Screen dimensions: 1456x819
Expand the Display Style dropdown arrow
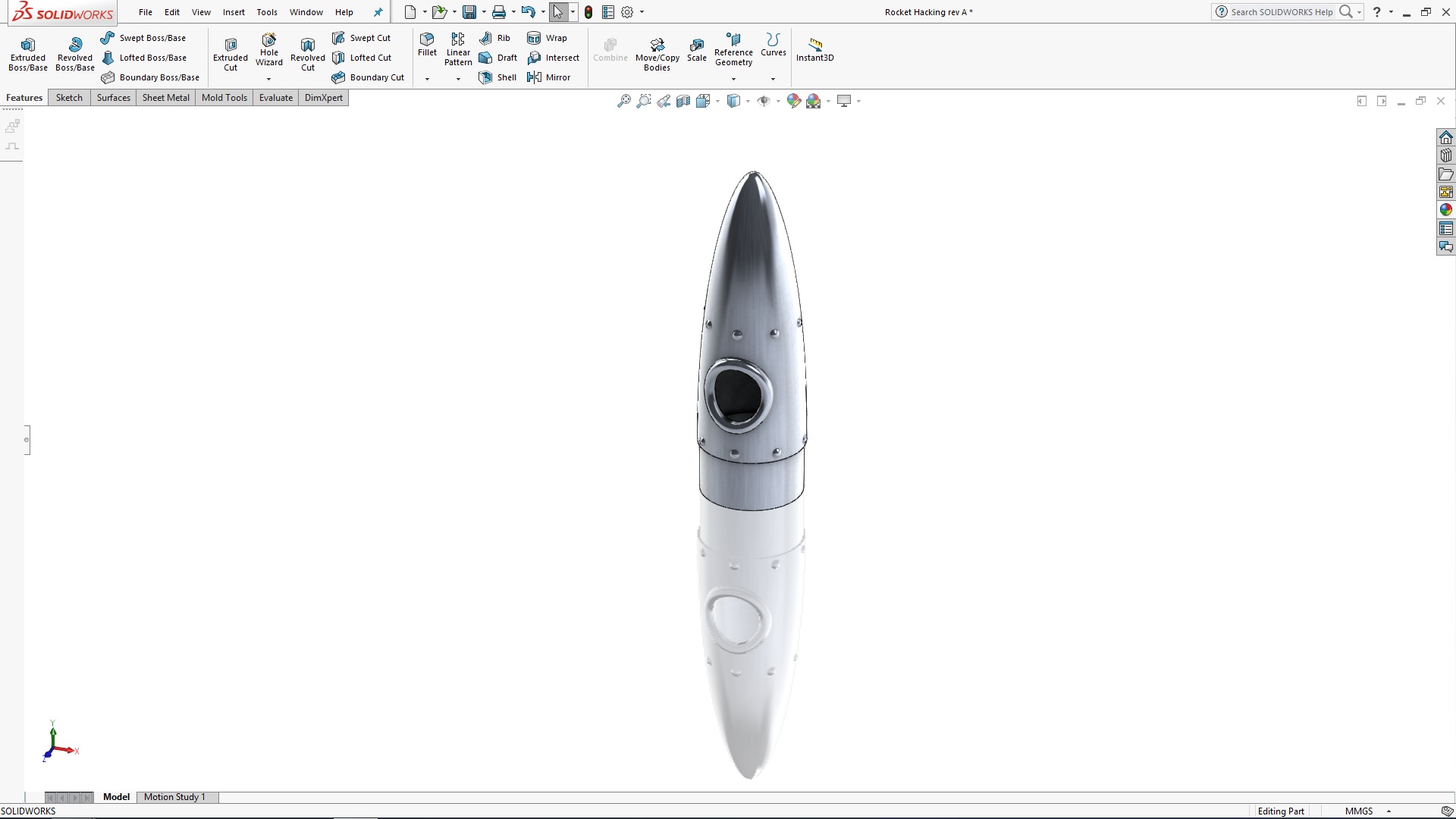716,101
